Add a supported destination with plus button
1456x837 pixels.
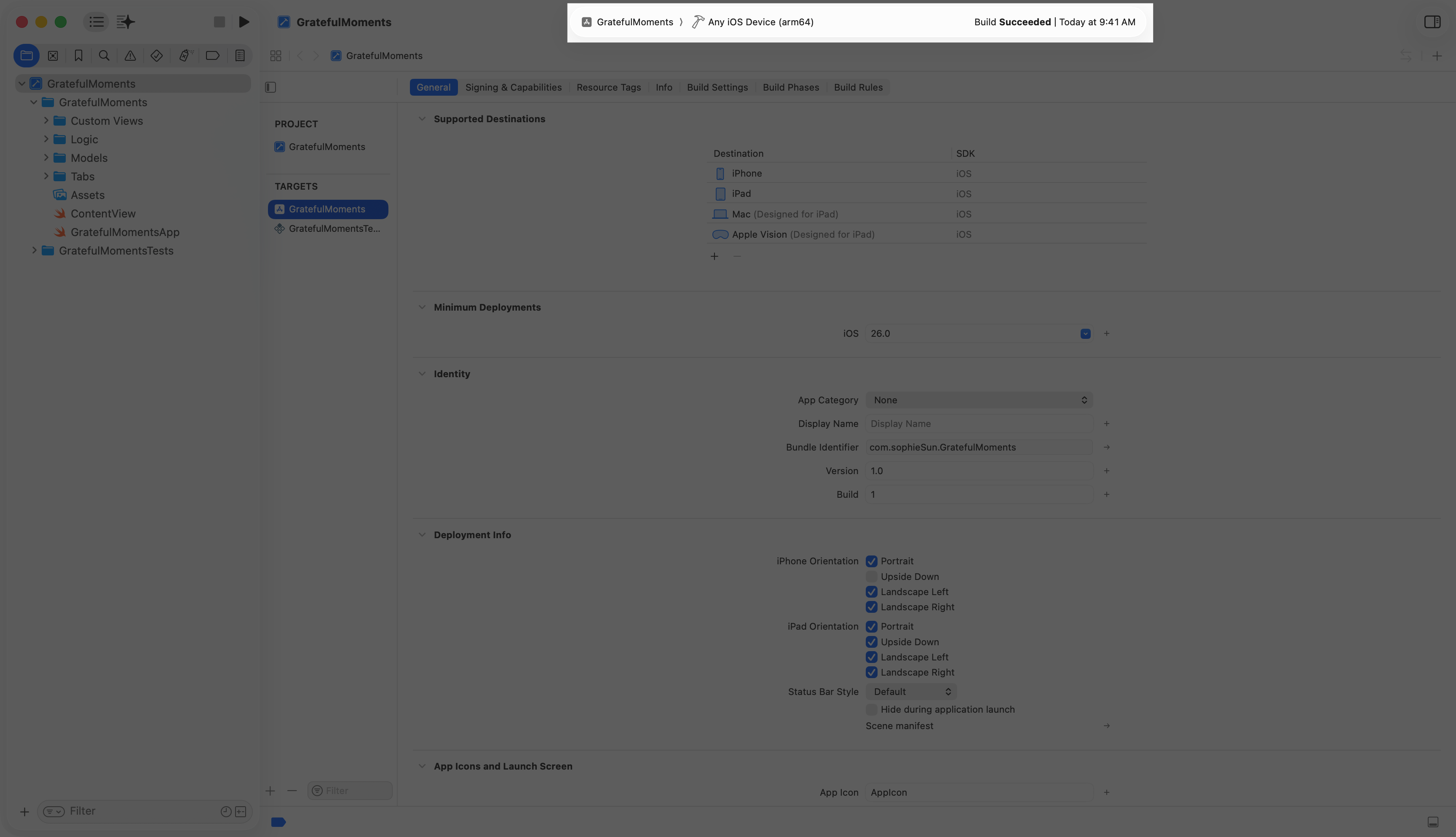click(x=714, y=256)
